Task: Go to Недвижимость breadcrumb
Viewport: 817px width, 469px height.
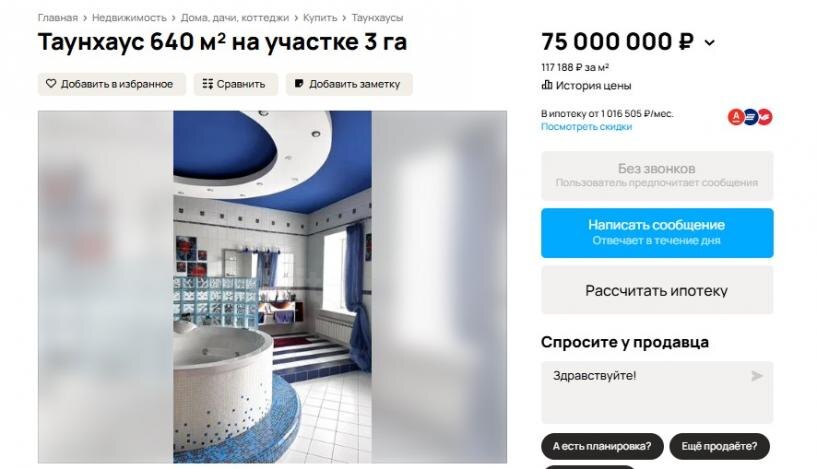Action: (x=129, y=18)
